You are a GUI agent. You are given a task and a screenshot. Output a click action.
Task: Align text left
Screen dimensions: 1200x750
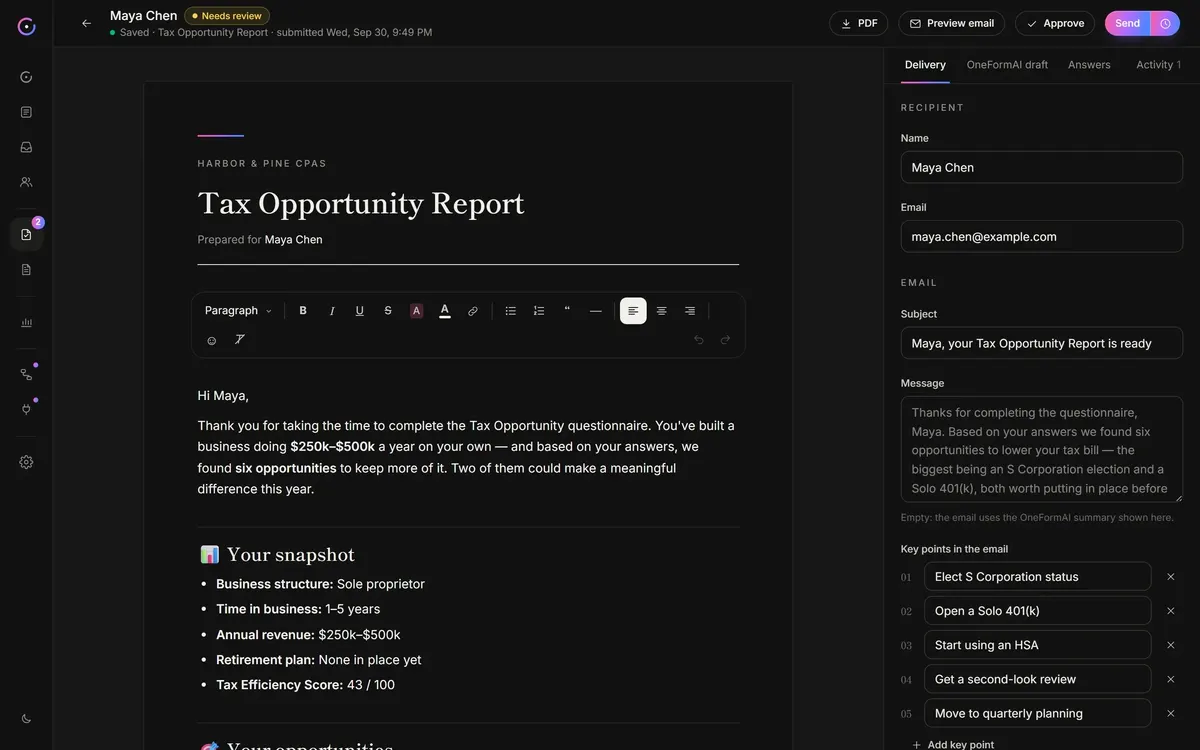click(633, 311)
